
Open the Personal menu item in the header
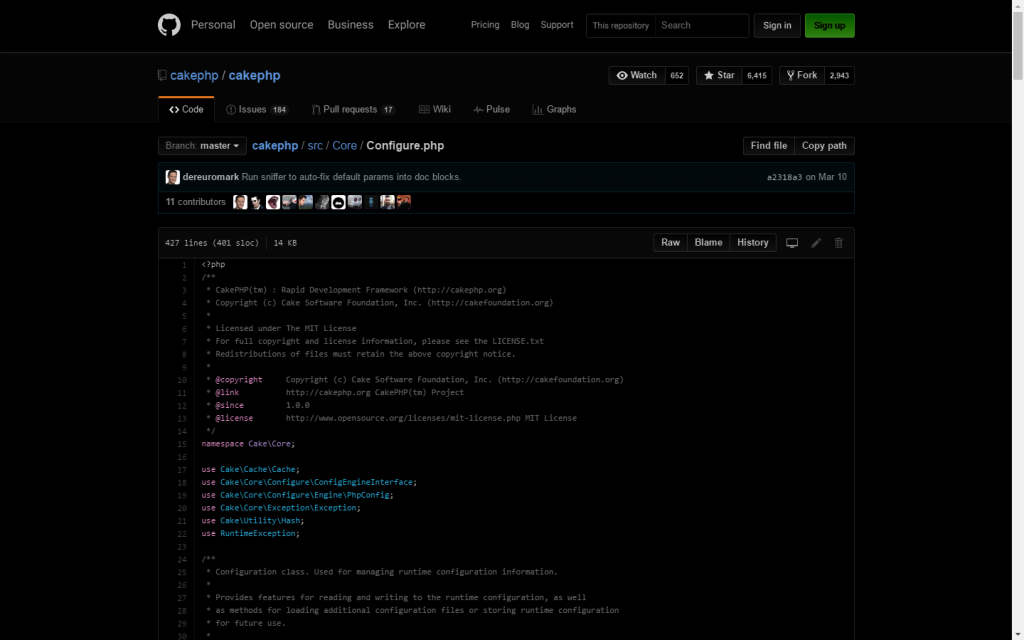pos(213,25)
